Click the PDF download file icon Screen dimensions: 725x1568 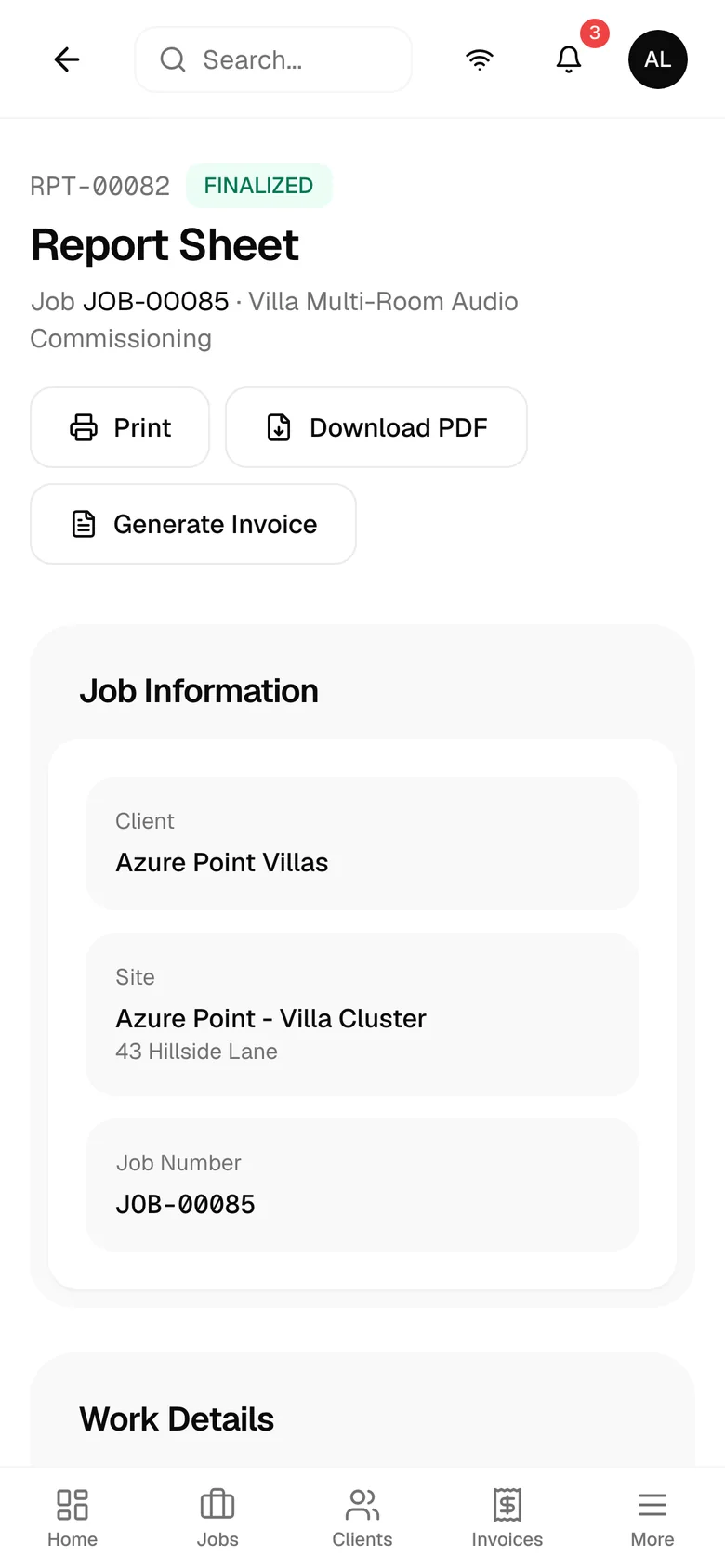(279, 427)
